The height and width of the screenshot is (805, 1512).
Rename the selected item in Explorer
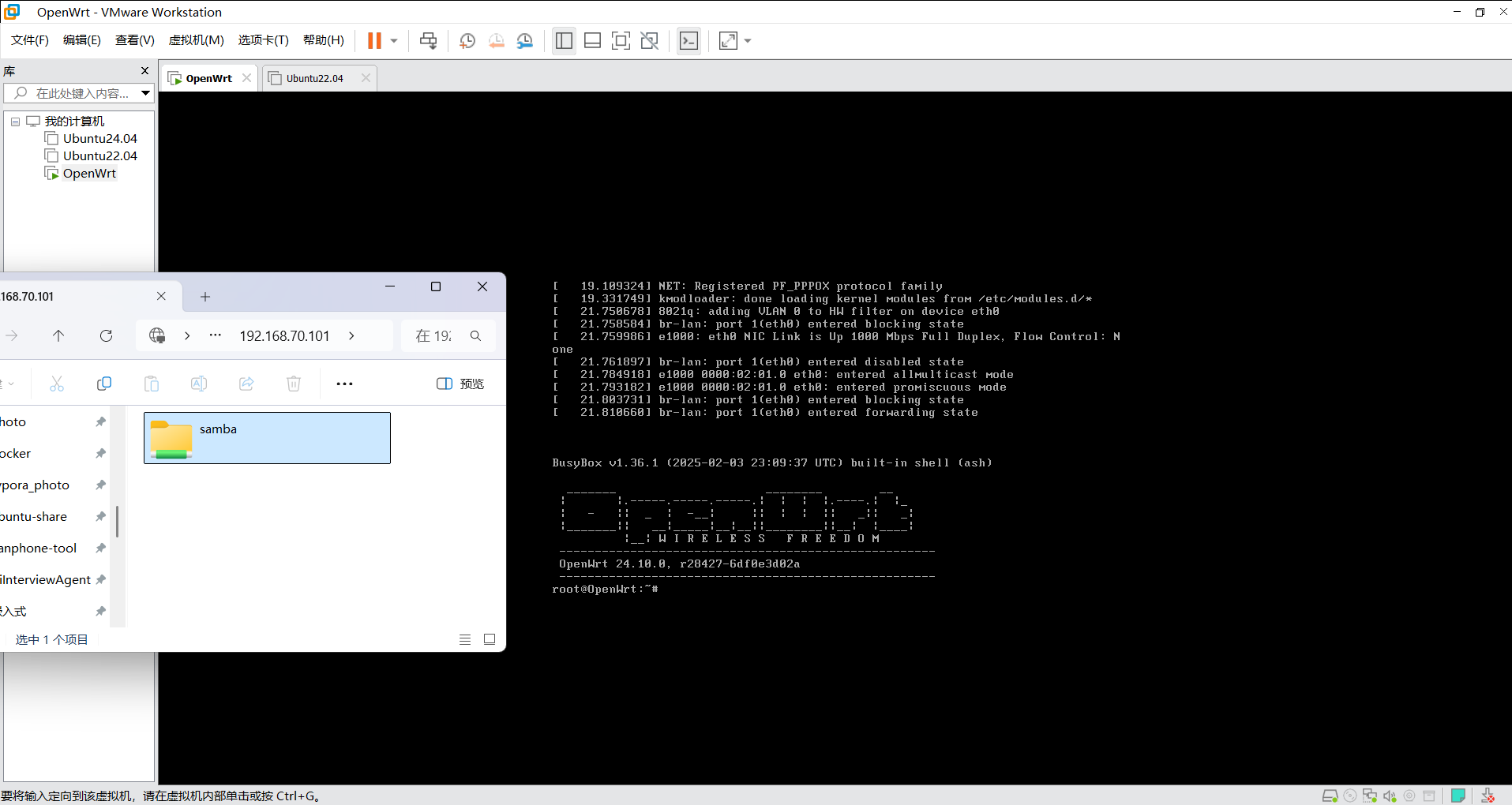199,384
